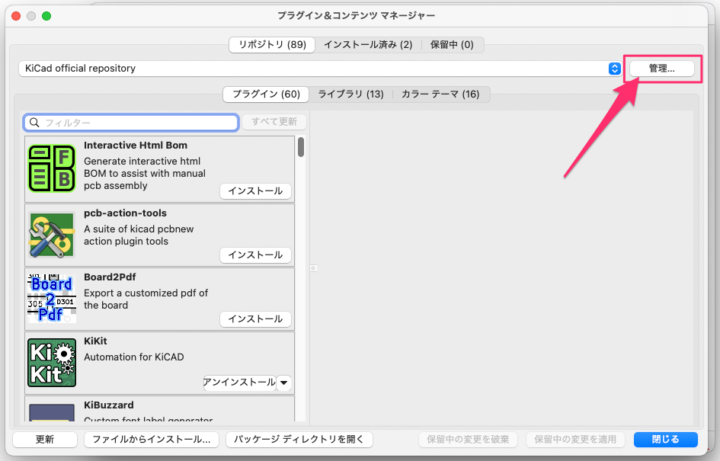Open the KiCad official repository dropdown

(614, 69)
